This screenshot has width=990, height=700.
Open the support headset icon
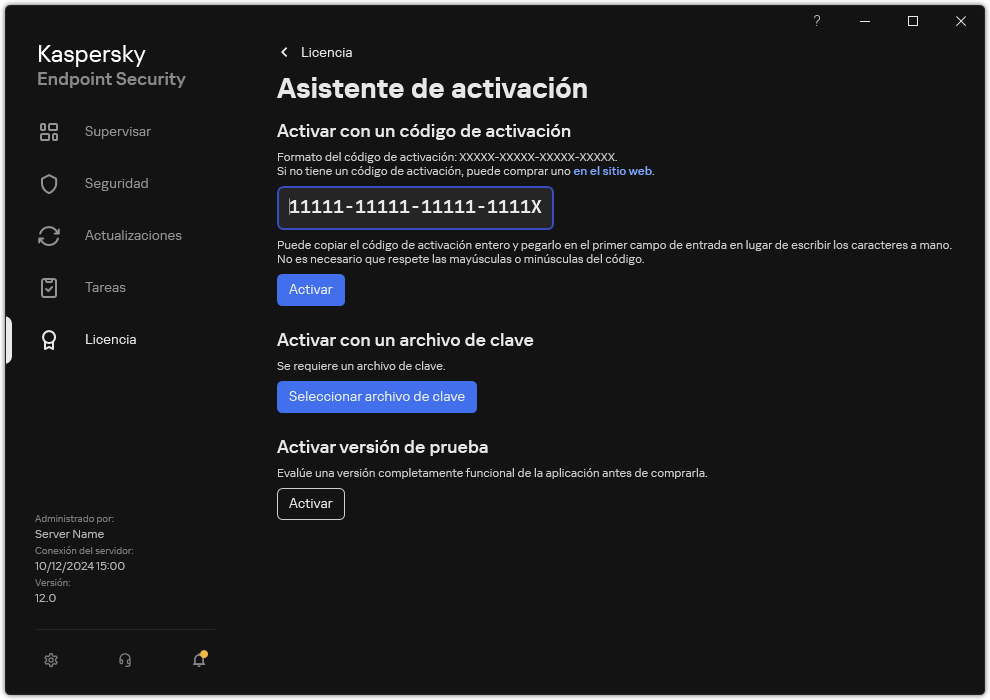click(x=124, y=660)
